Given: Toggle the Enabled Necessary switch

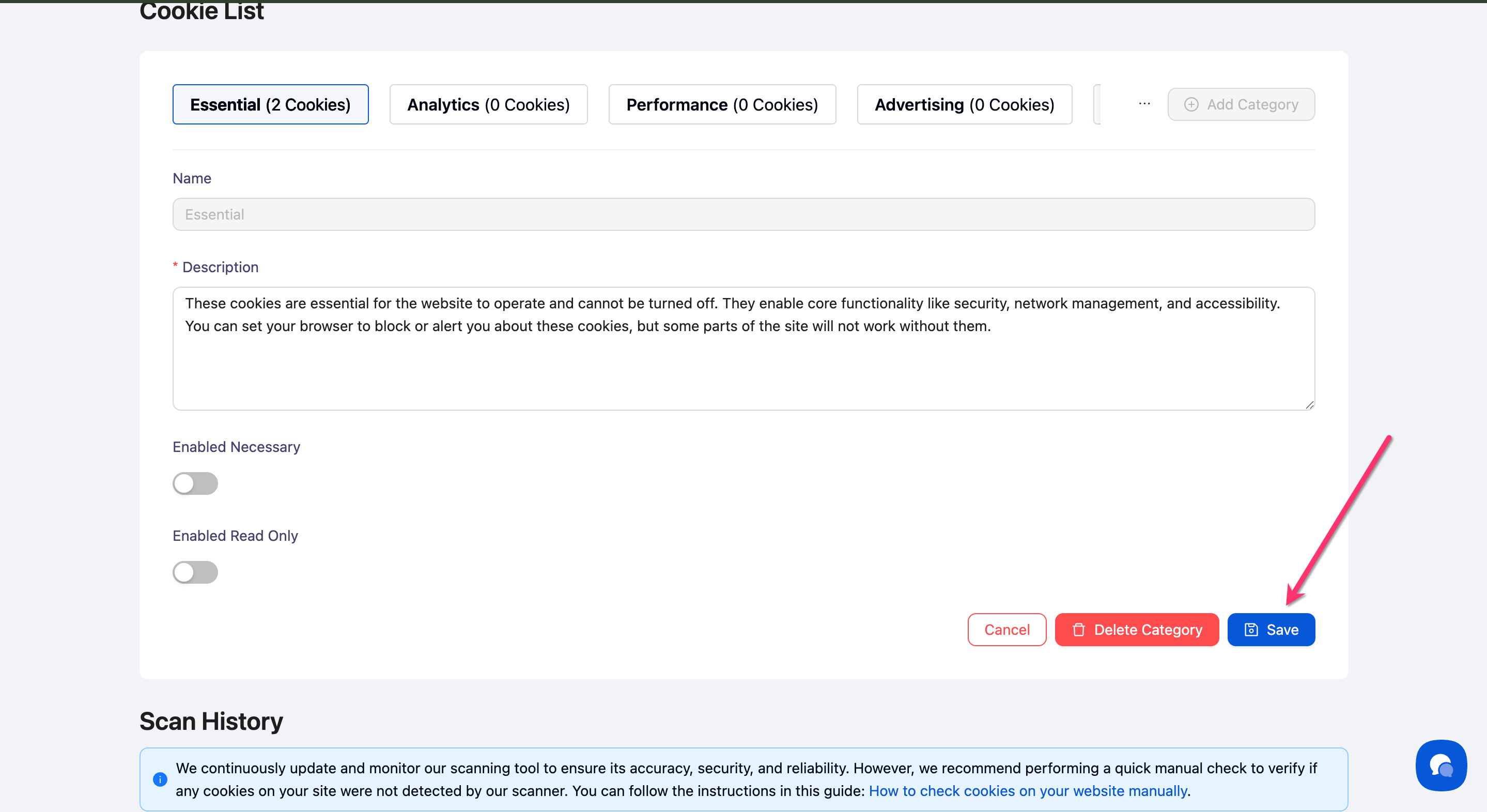Looking at the screenshot, I should pos(195,483).
